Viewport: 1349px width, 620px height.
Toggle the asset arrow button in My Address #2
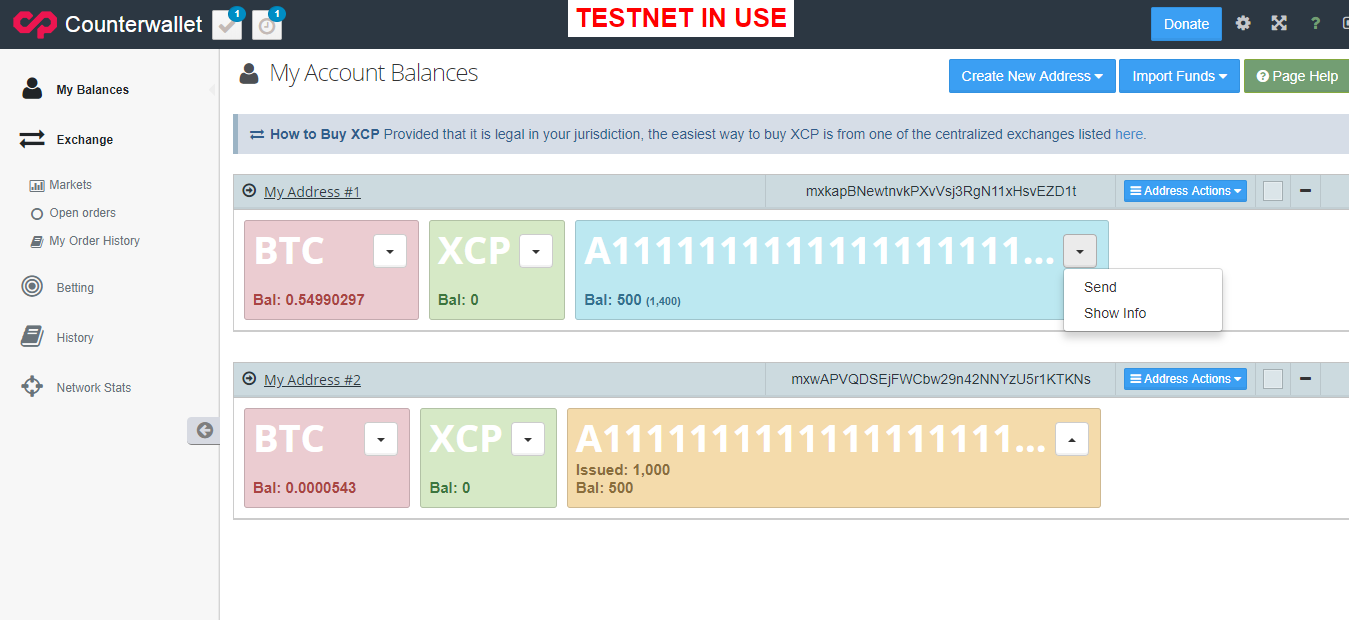coord(1072,439)
